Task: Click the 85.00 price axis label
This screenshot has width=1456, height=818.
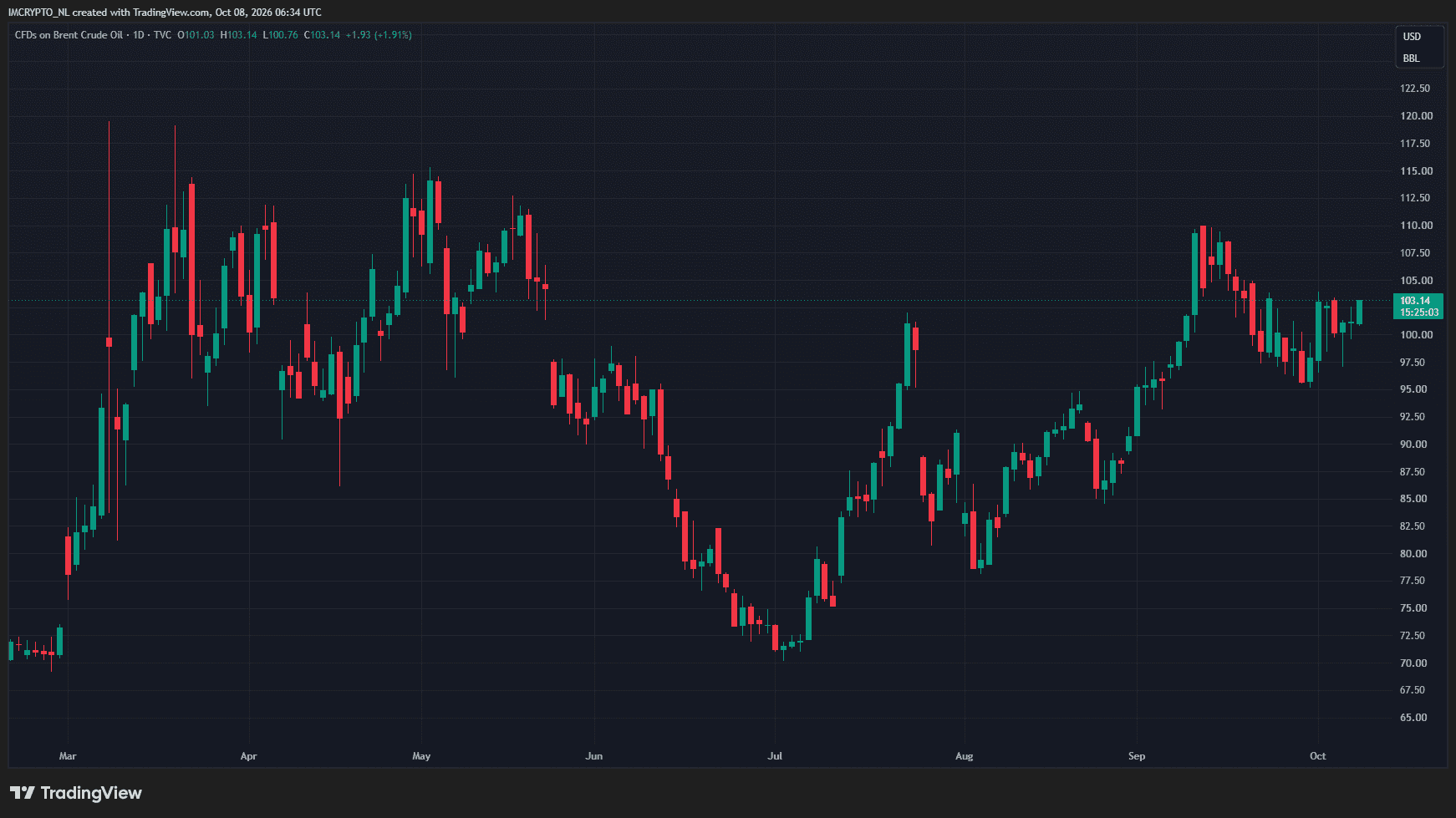Action: pos(1413,499)
